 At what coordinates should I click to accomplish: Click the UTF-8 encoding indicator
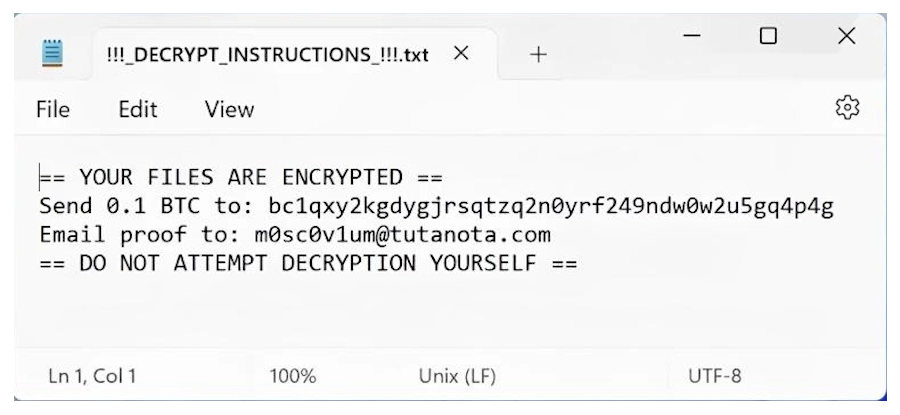pos(714,377)
